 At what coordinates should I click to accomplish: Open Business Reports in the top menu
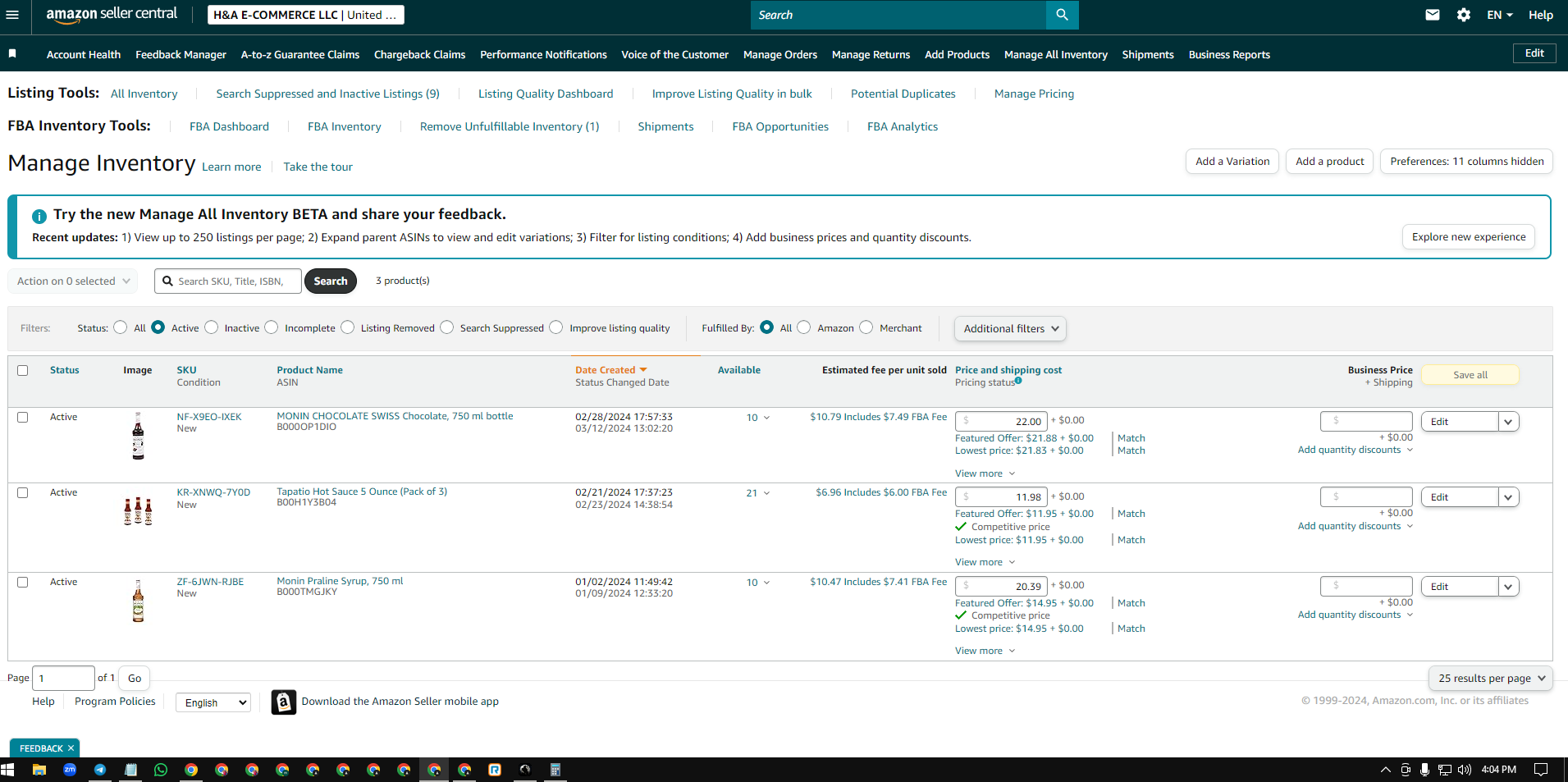point(1229,54)
